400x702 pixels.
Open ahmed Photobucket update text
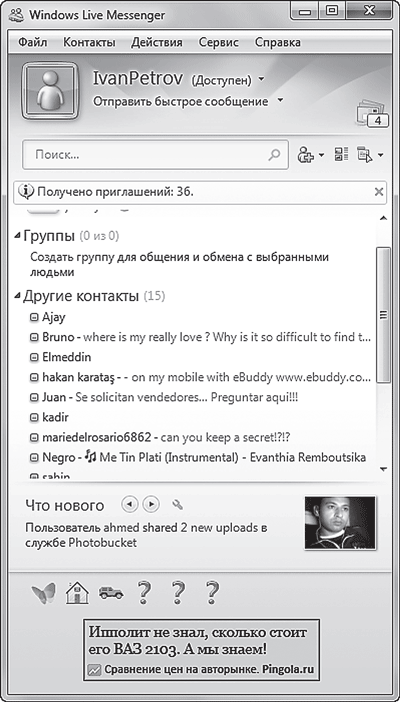click(146, 535)
